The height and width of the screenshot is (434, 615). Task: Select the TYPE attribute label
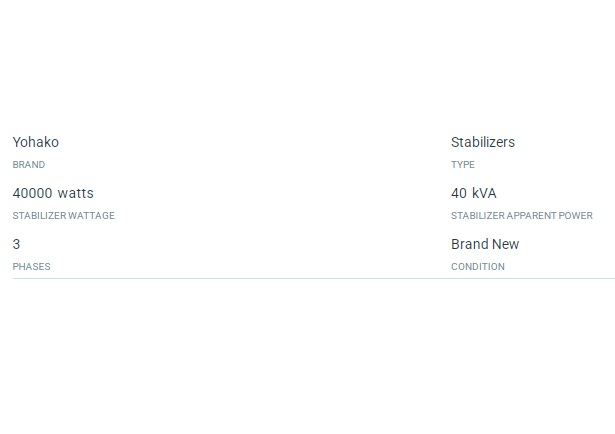pyautogui.click(x=463, y=165)
